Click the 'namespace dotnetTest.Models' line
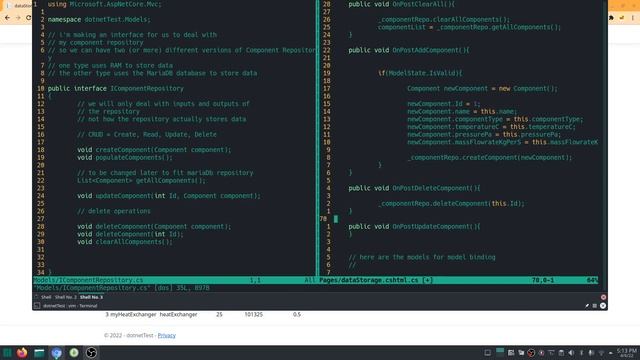 tap(99, 20)
